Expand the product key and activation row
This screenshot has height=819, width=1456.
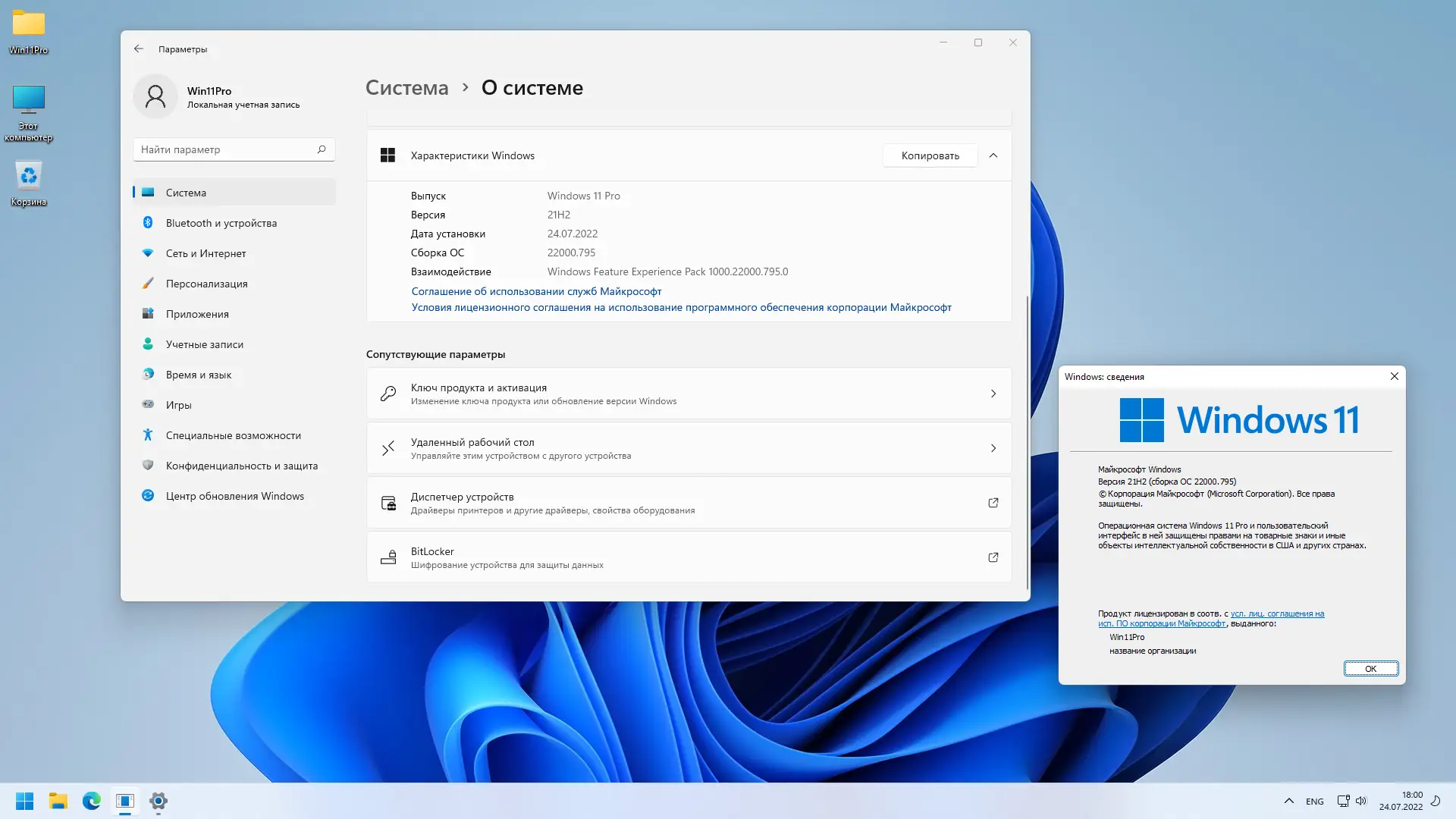pos(993,394)
